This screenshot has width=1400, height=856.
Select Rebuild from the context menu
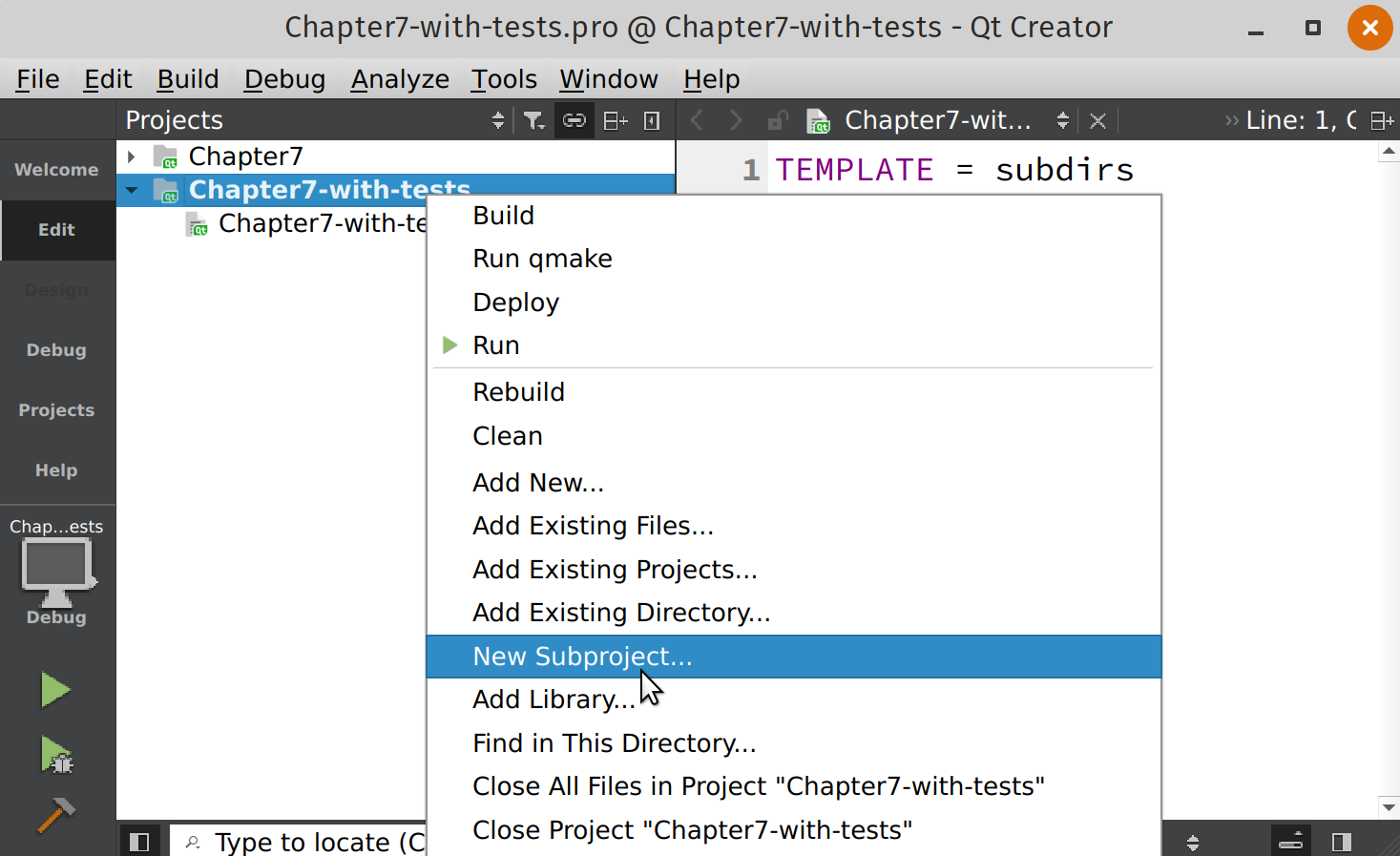click(518, 391)
